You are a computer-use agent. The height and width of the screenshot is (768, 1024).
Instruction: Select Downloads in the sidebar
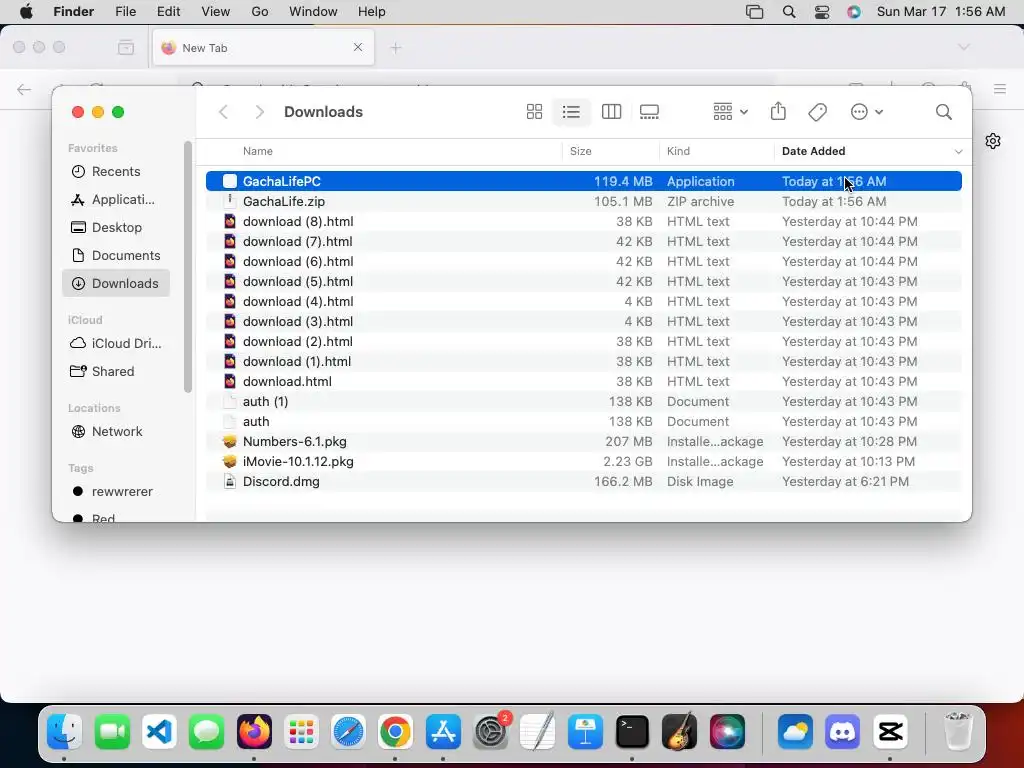[x=116, y=283]
